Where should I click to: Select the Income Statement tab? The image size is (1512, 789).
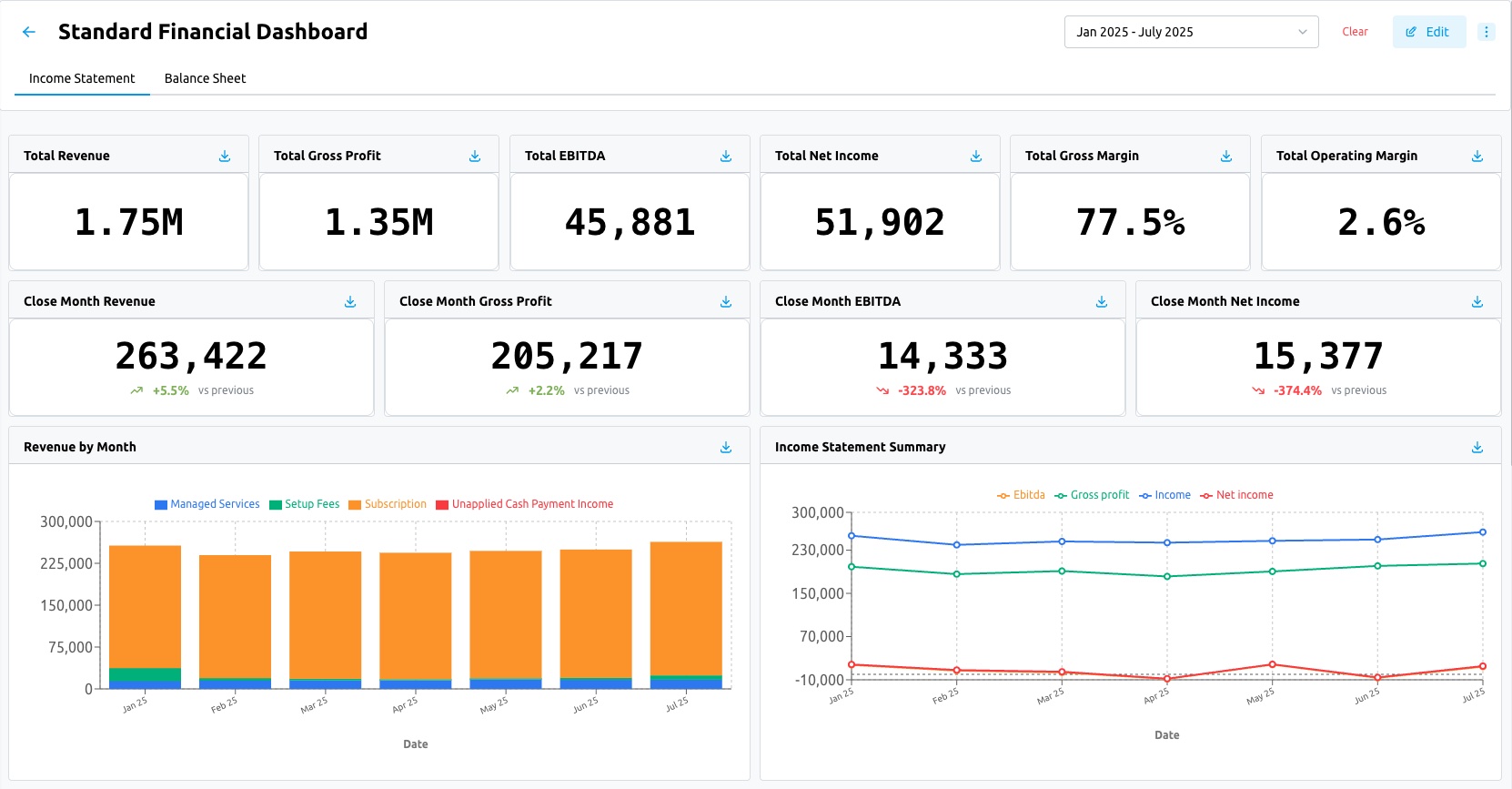82,78
